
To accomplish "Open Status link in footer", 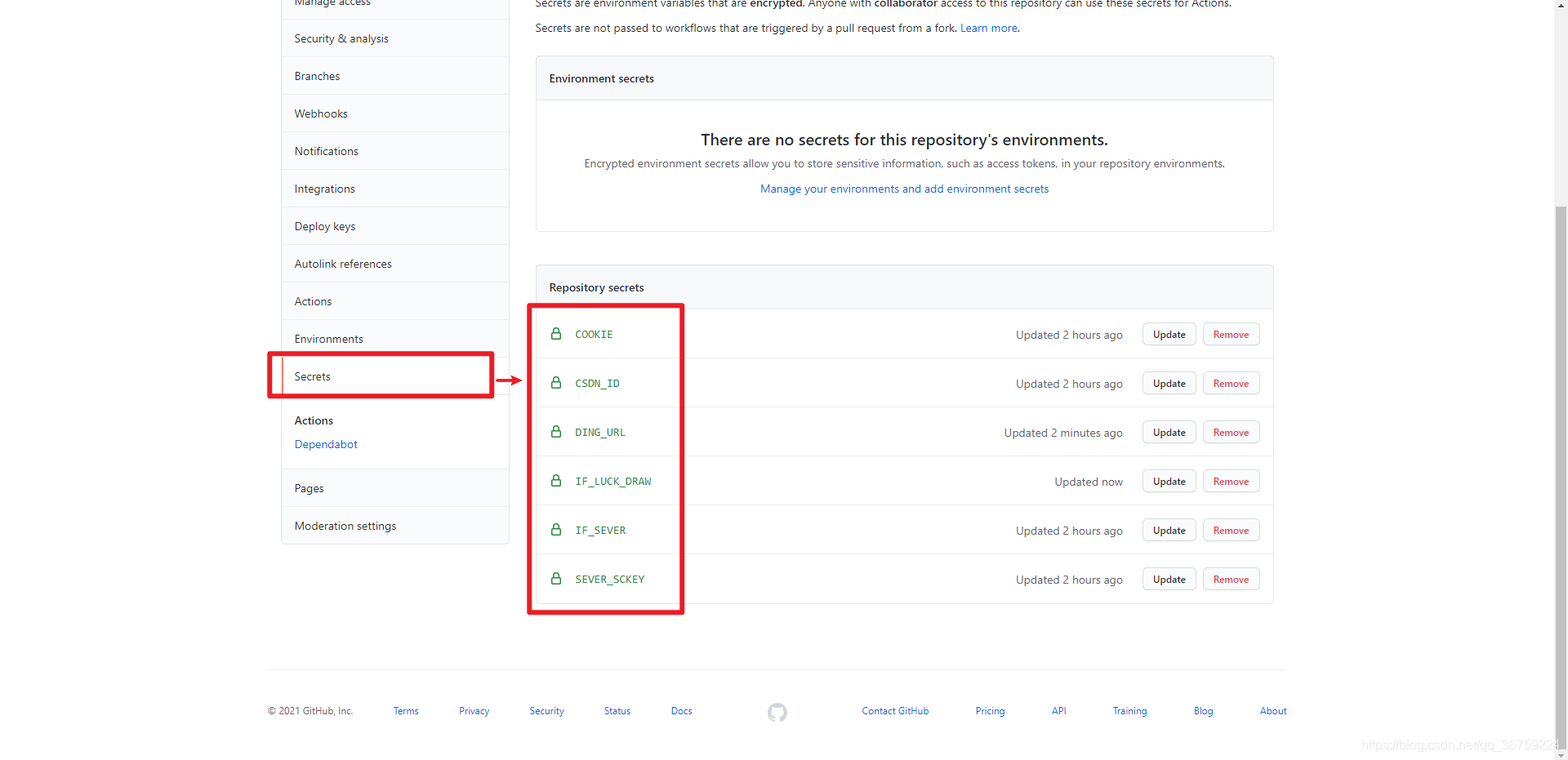I will coord(617,711).
